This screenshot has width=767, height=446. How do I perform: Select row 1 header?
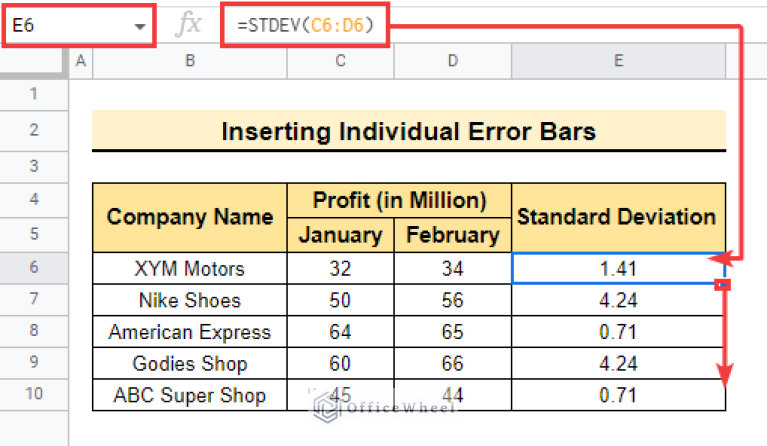(34, 94)
